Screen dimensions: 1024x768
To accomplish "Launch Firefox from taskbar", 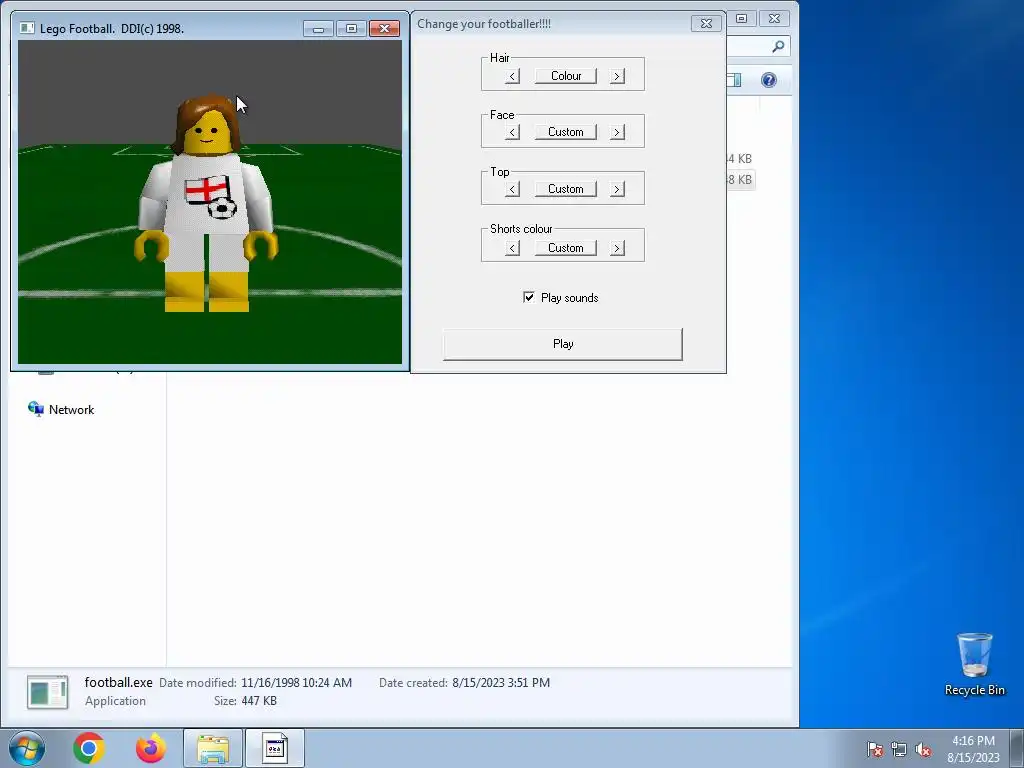I will pyautogui.click(x=150, y=748).
